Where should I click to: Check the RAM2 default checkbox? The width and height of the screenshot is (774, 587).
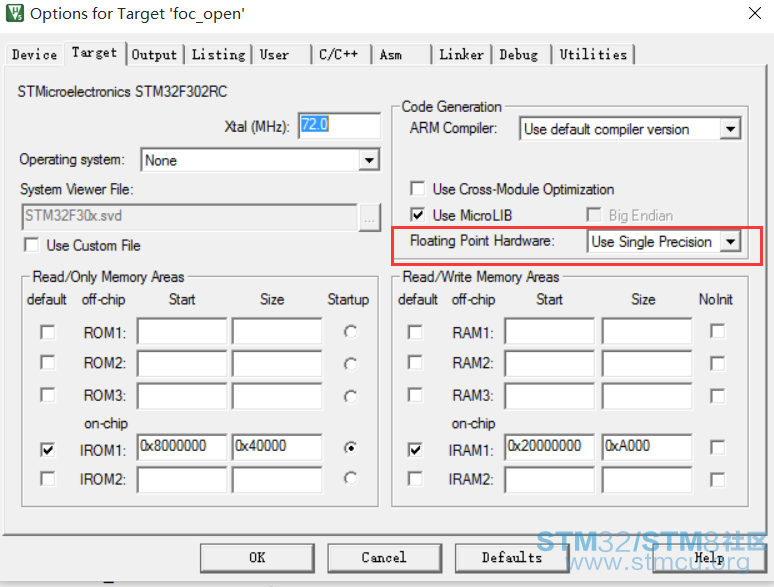[x=415, y=362]
